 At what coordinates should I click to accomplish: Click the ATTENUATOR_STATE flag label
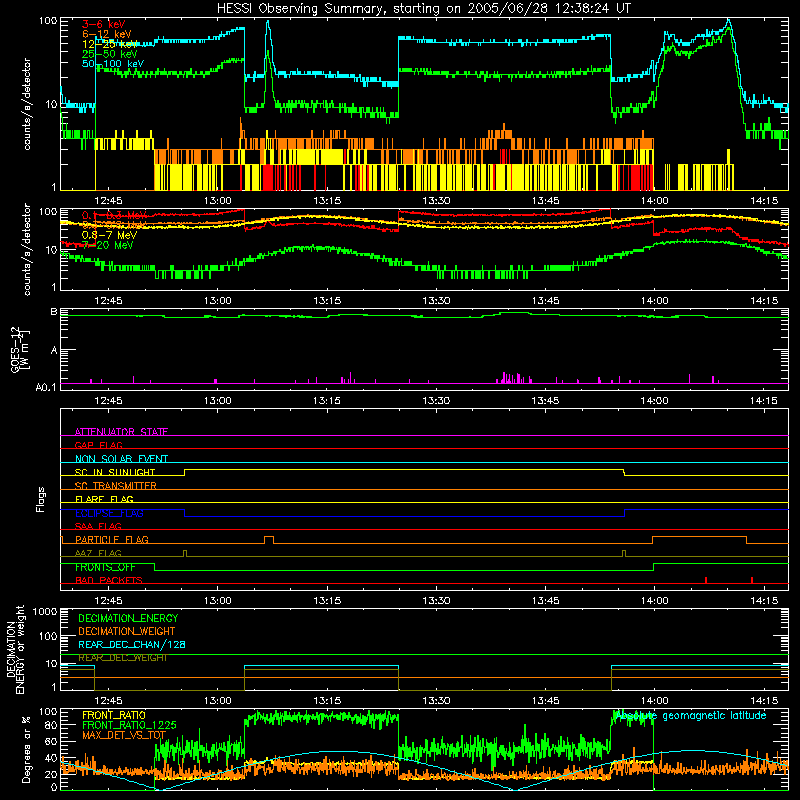tap(121, 432)
